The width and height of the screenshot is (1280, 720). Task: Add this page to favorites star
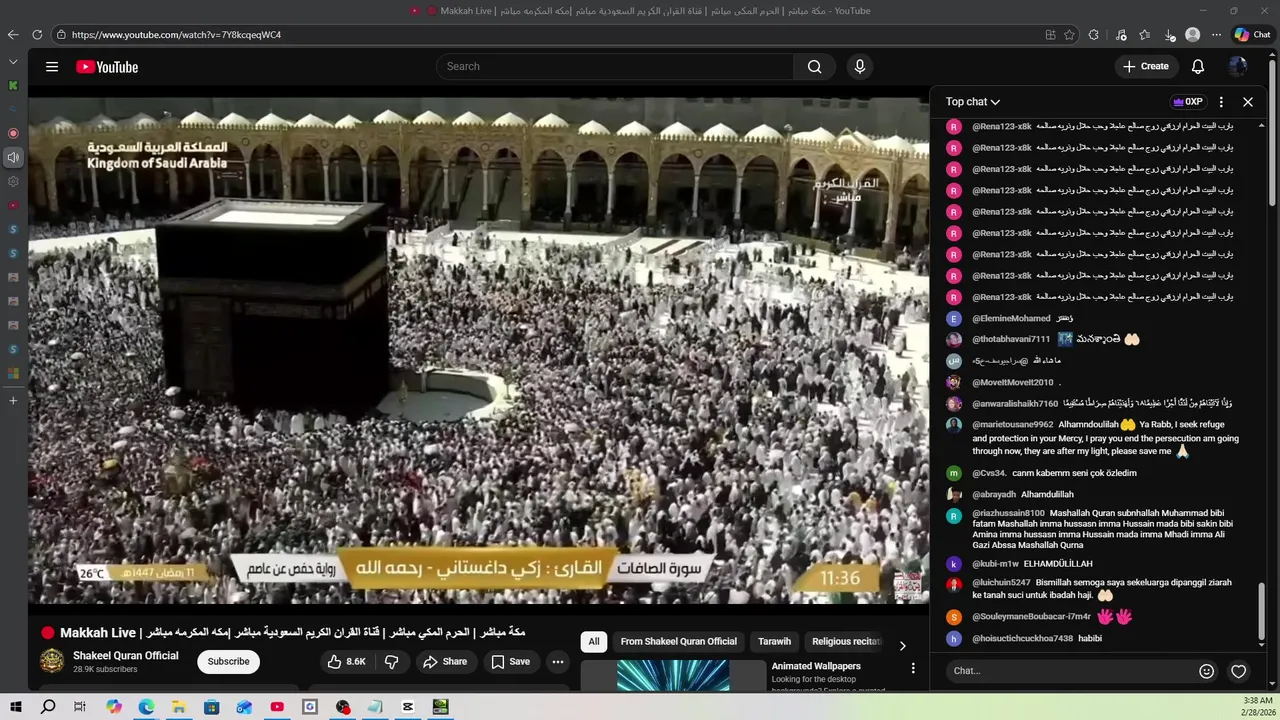(1069, 34)
